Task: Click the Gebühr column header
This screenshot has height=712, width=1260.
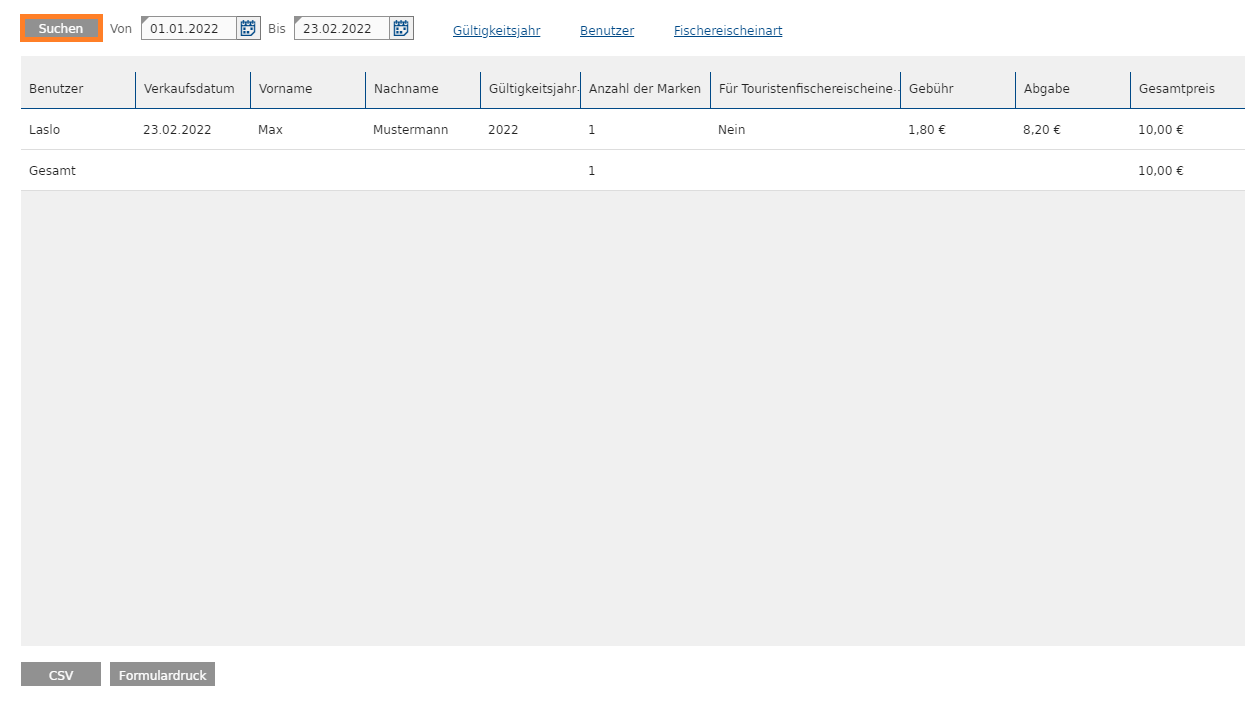Action: pos(930,89)
